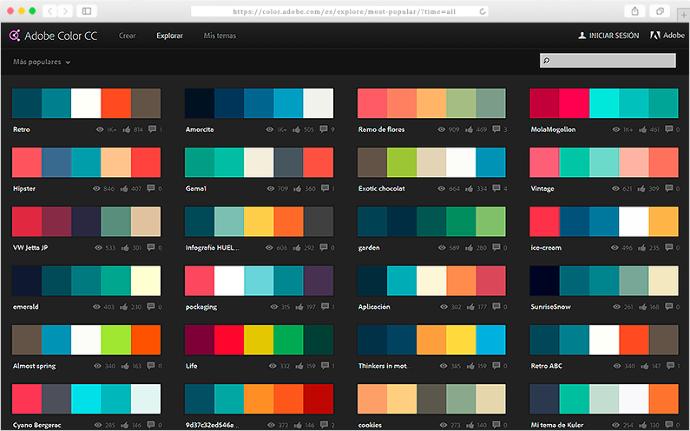This screenshot has width=690, height=431.
Task: Click the views eye icon for Aplicación
Action: click(444, 307)
